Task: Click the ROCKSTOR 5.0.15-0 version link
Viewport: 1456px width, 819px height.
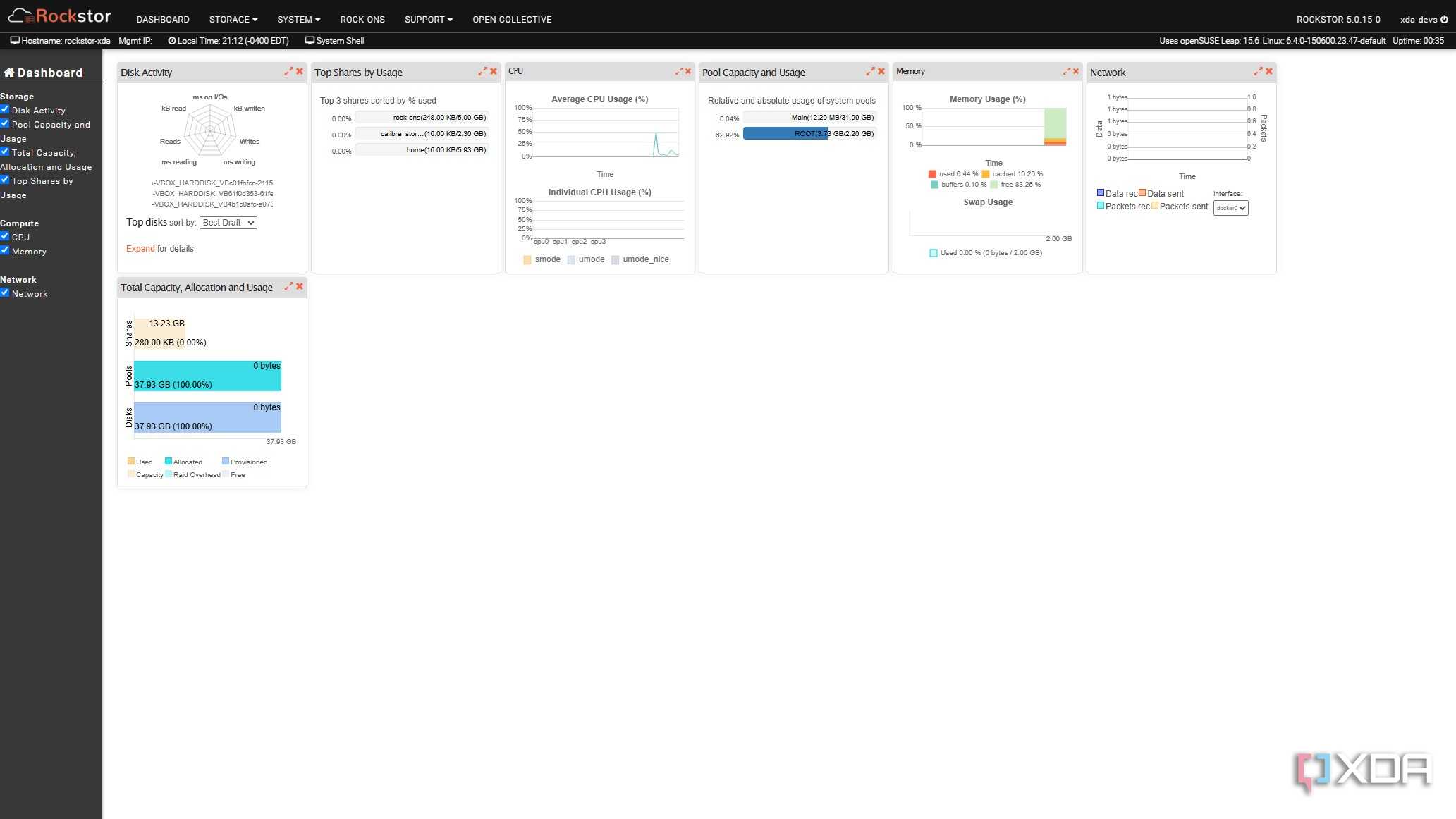Action: click(1338, 20)
